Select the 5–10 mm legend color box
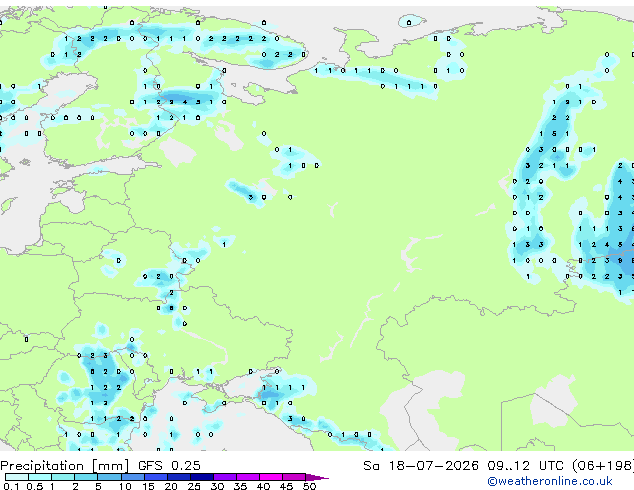This screenshot has height=490, width=634. pyautogui.click(x=109, y=477)
